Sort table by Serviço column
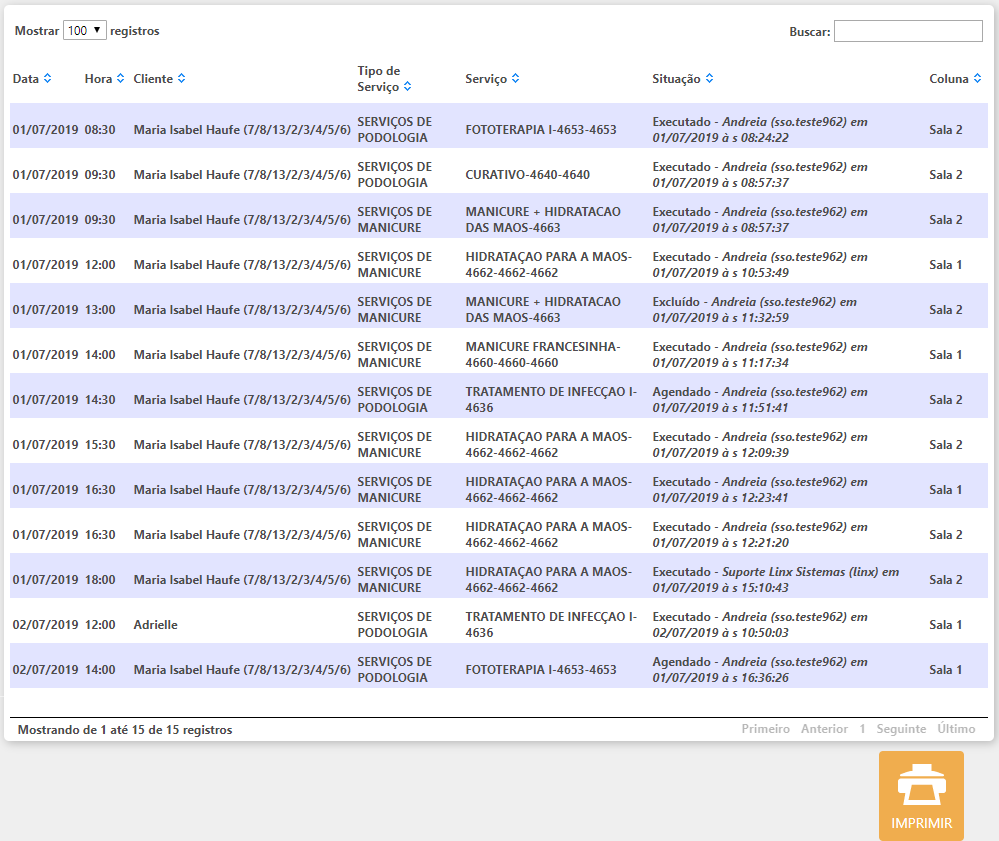 [515, 78]
